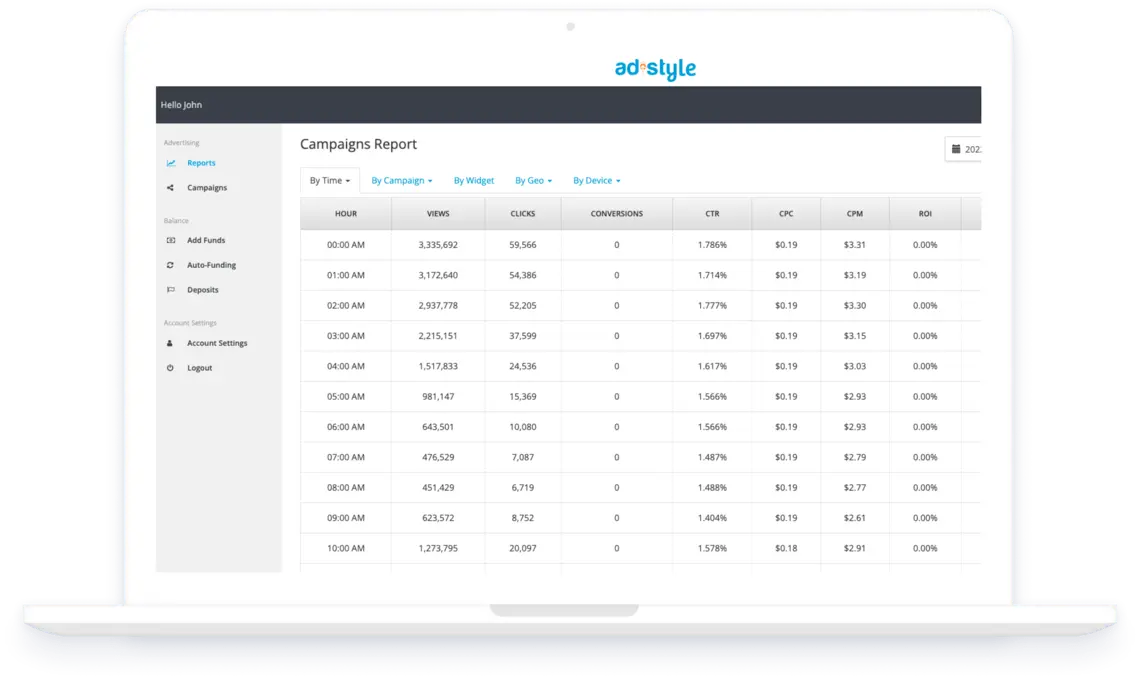1140x681 pixels.
Task: Click the Reports chart icon in sidebar
Action: 171,163
